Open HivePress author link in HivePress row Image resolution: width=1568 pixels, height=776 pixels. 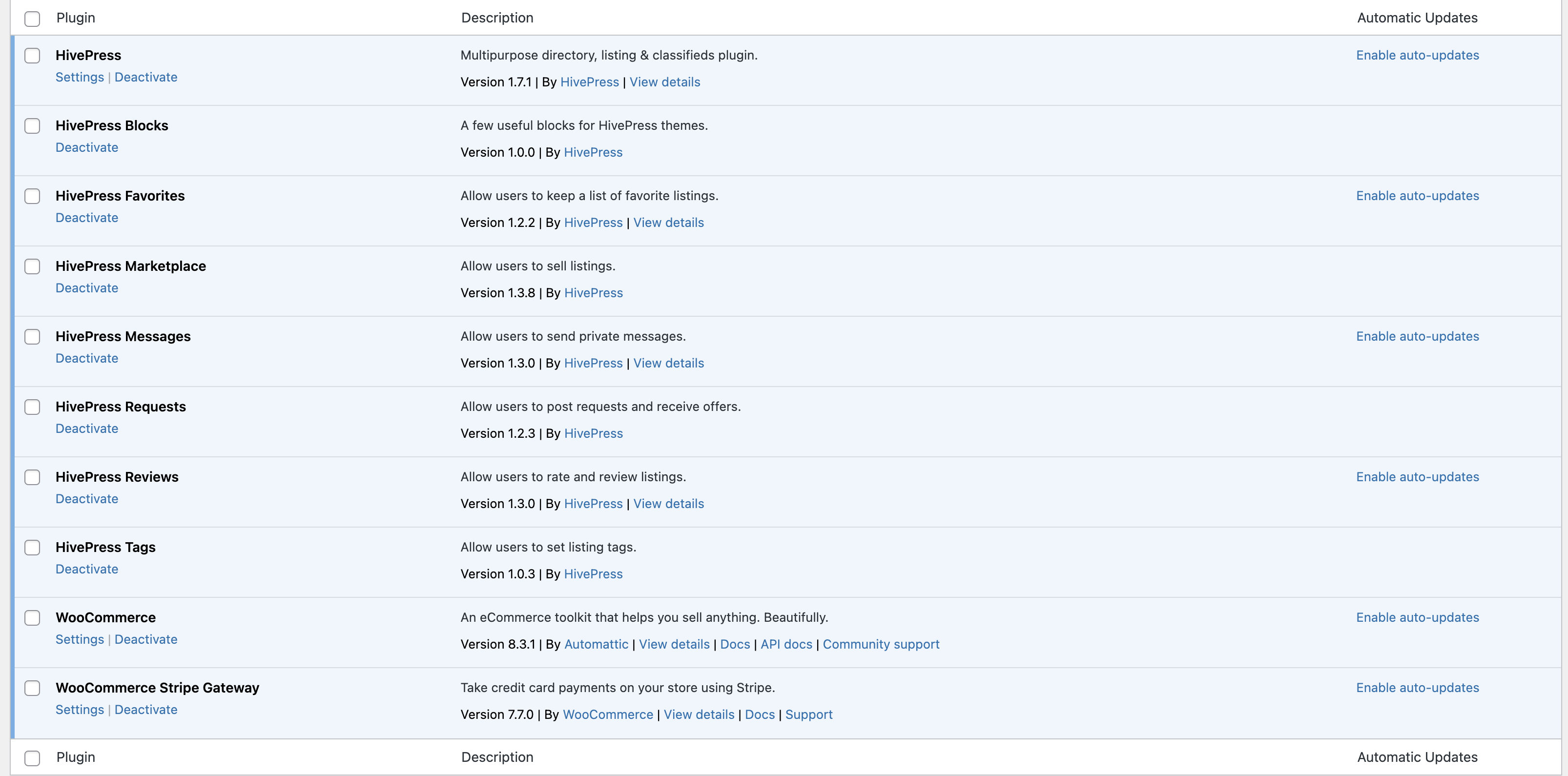[x=589, y=82]
